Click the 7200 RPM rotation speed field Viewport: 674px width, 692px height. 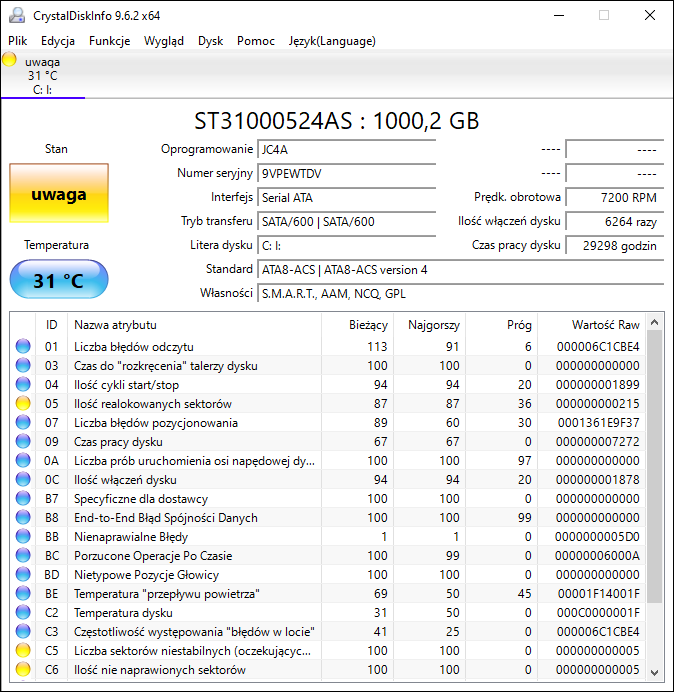[x=614, y=197]
